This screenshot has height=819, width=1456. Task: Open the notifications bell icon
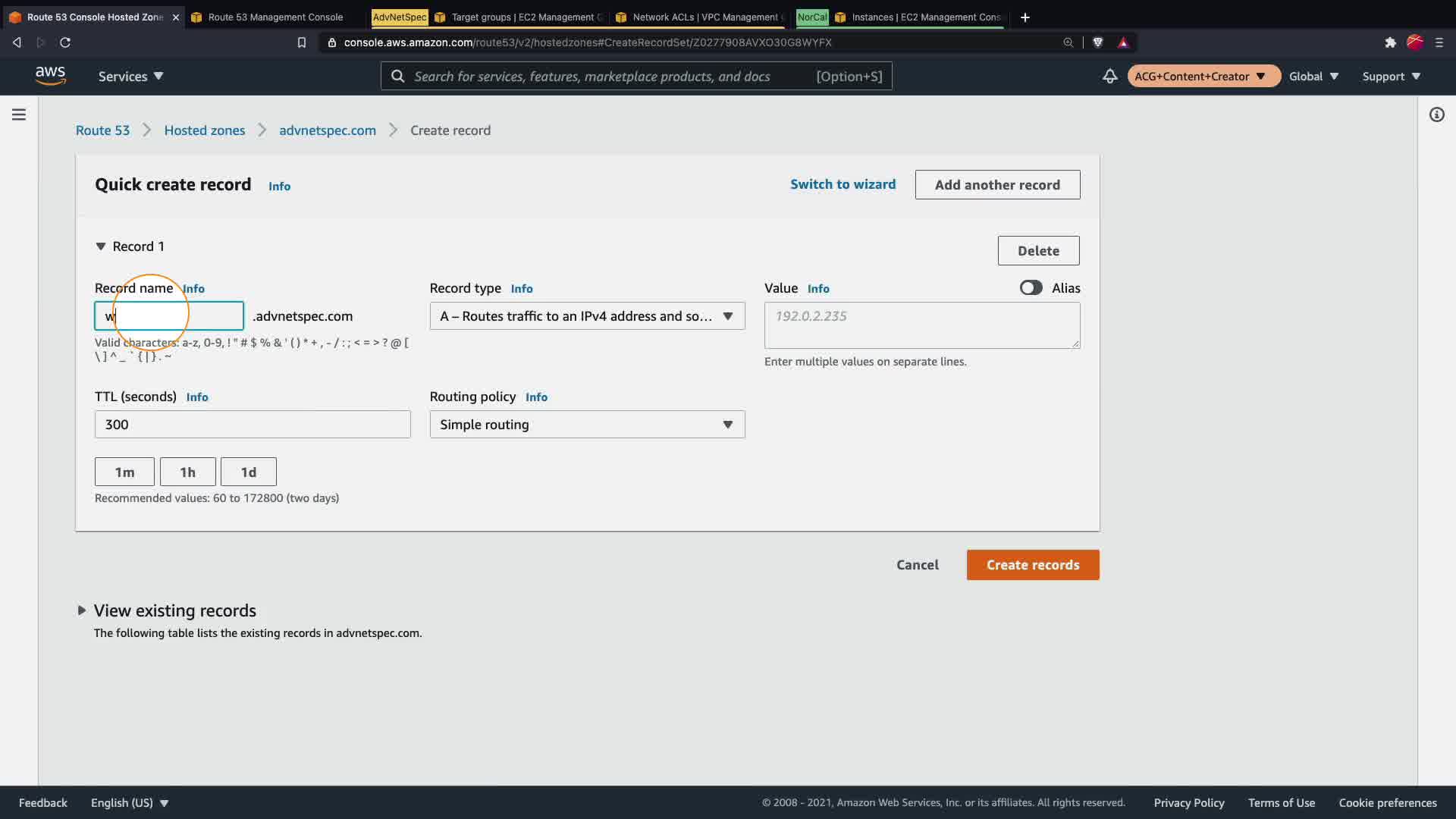pos(1109,76)
